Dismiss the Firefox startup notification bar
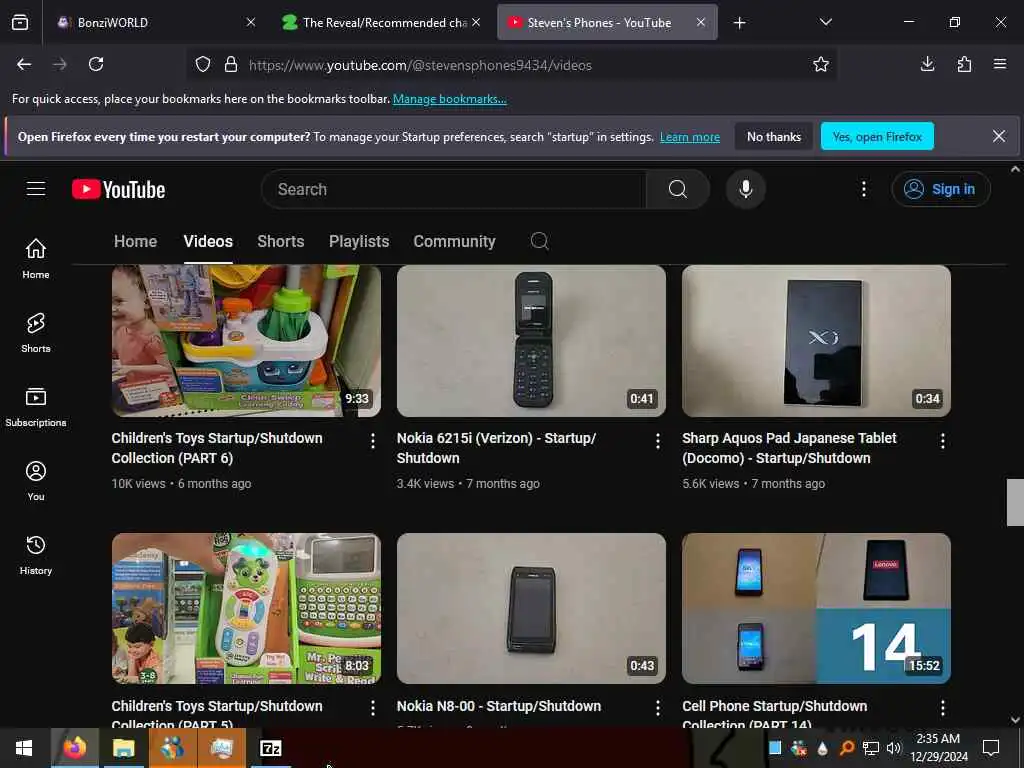The image size is (1024, 768). tap(999, 136)
